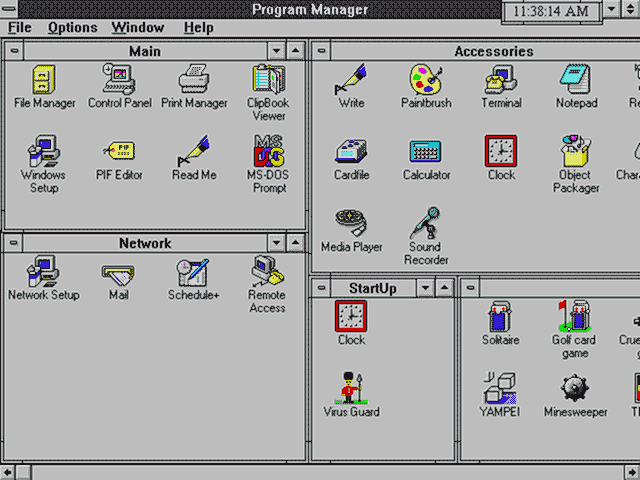Open the File menu
This screenshot has height=480, width=640.
tap(20, 28)
